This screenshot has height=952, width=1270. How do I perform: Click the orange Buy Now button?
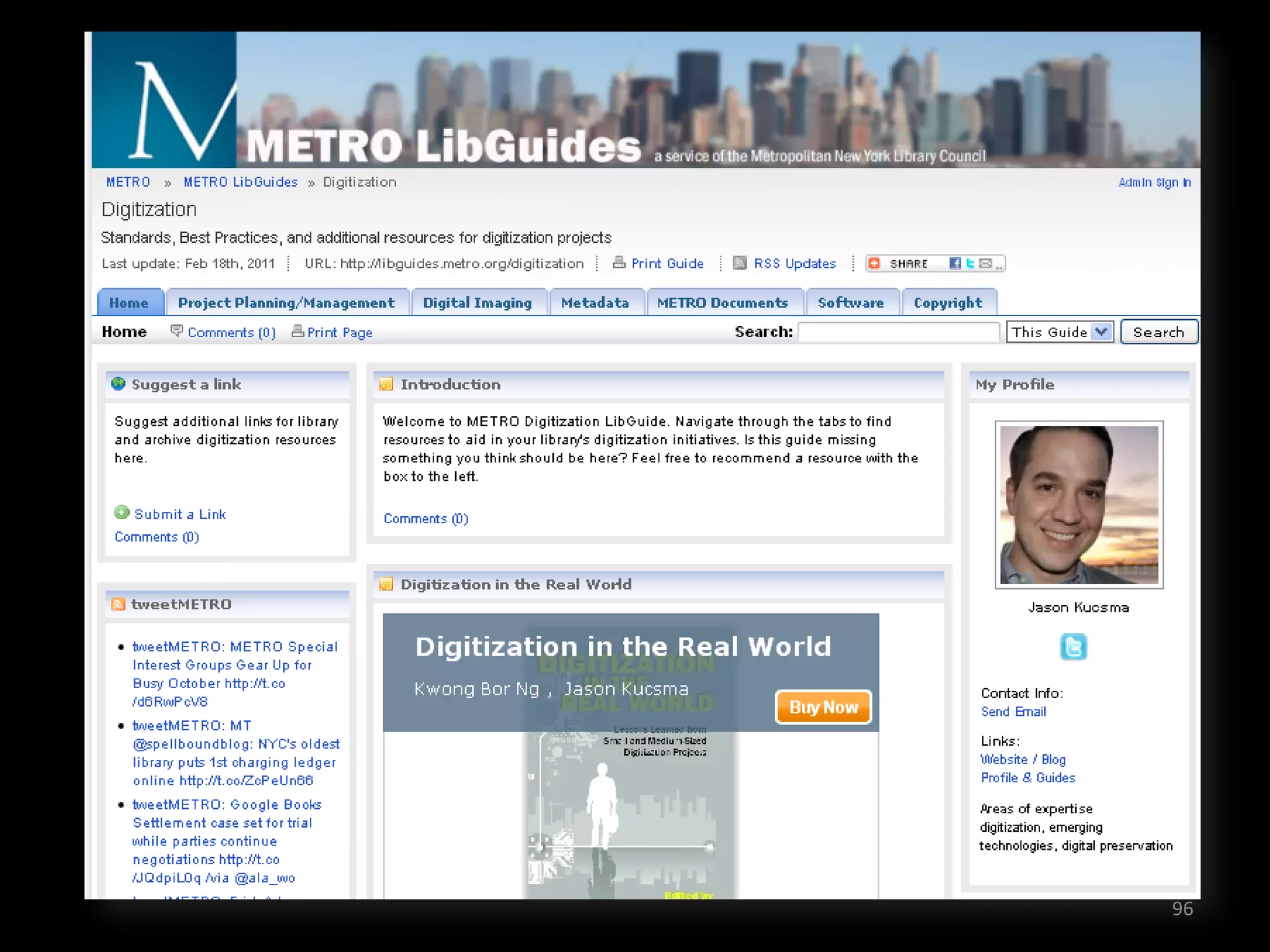click(823, 707)
